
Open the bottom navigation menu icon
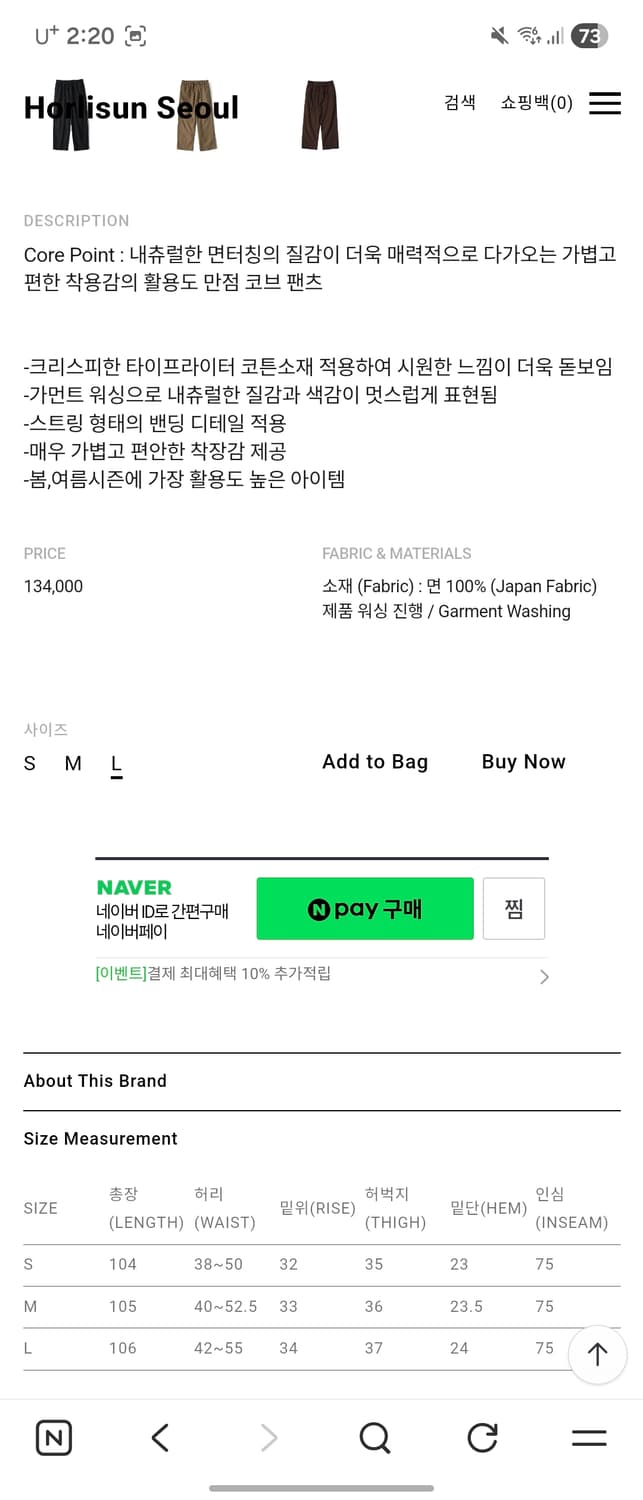click(589, 1437)
